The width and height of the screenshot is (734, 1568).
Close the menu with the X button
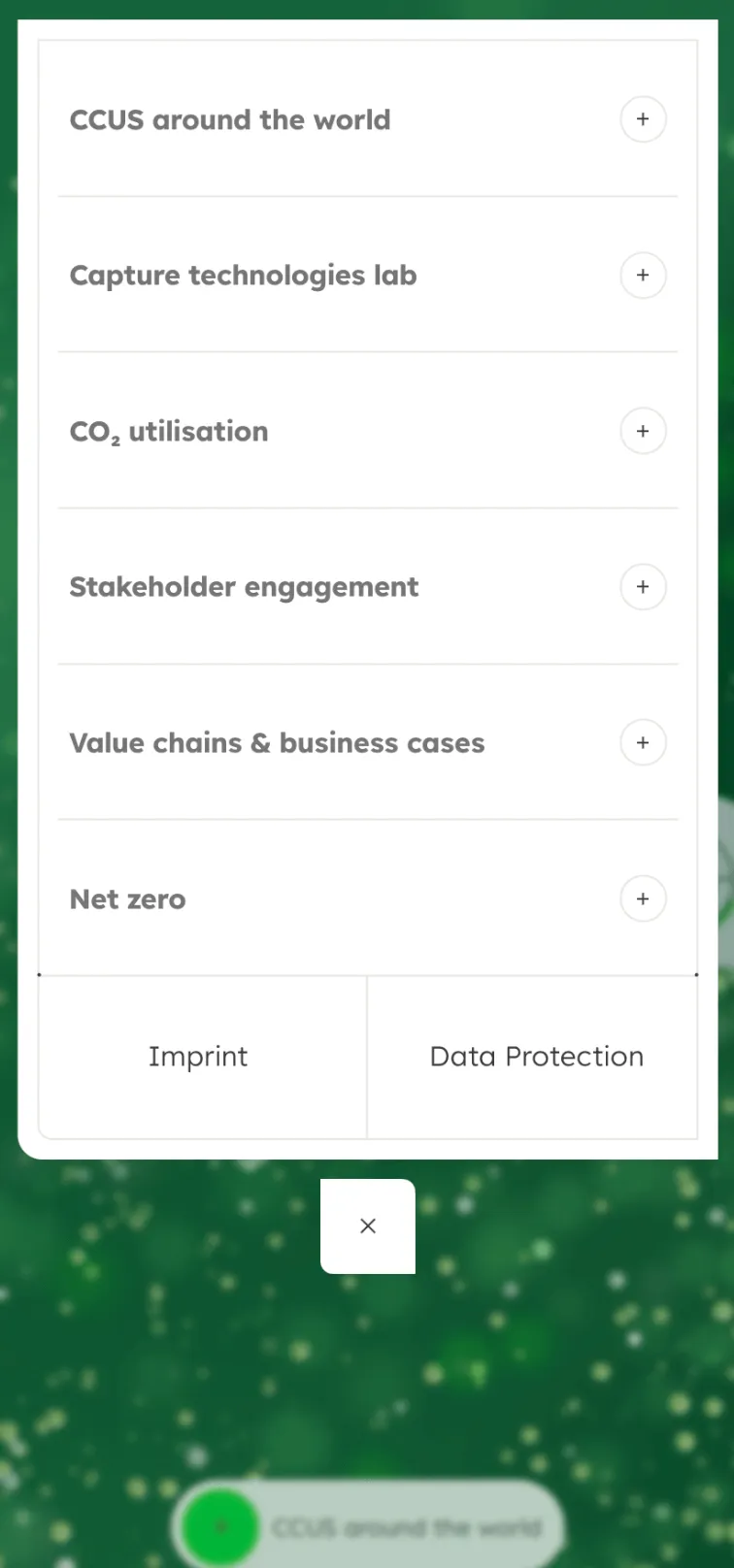pyautogui.click(x=368, y=1226)
